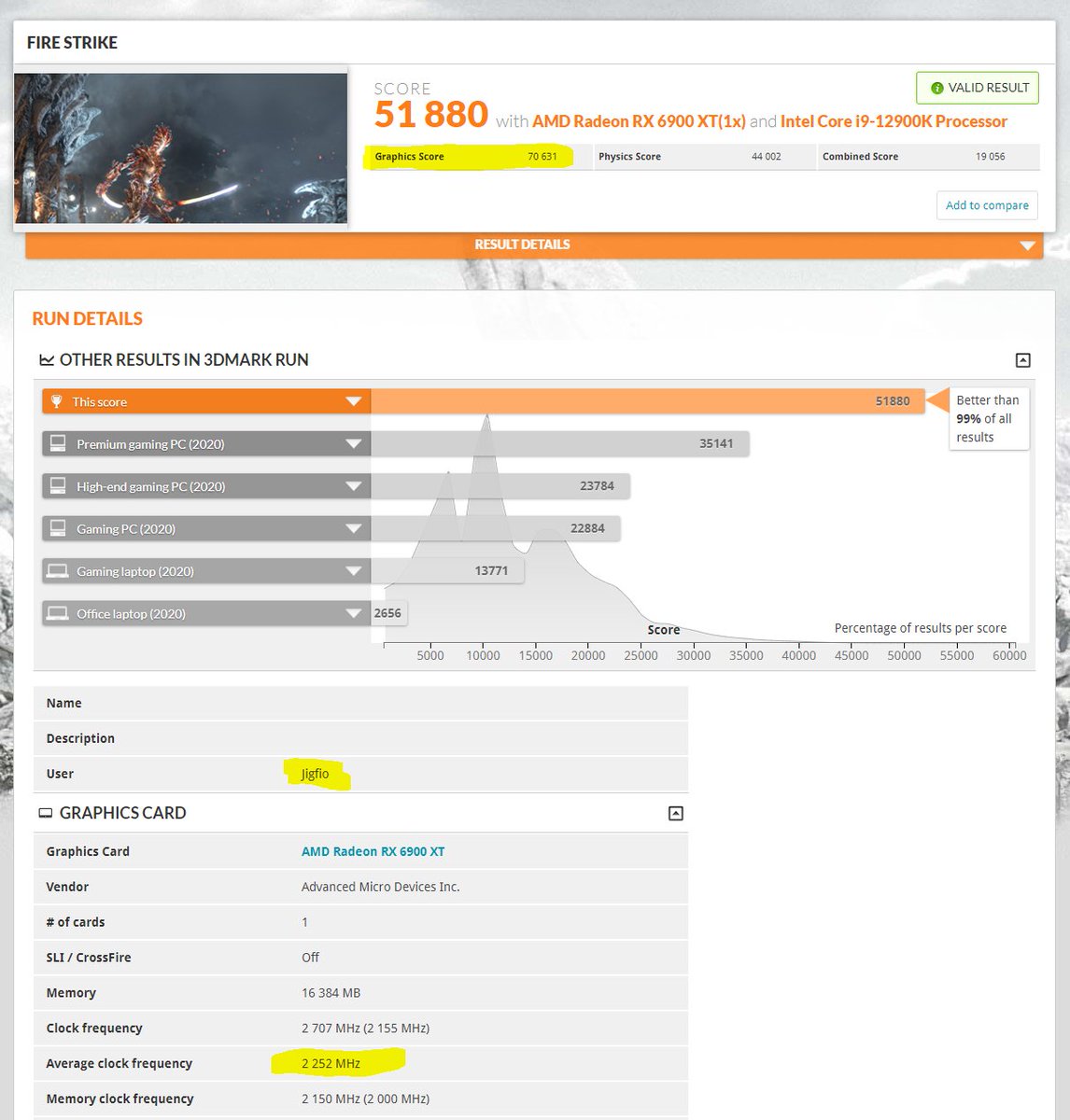Viewport: 1070px width, 1120px height.
Task: Expand Gaming laptop (2020) dropdown
Action: coord(353,571)
